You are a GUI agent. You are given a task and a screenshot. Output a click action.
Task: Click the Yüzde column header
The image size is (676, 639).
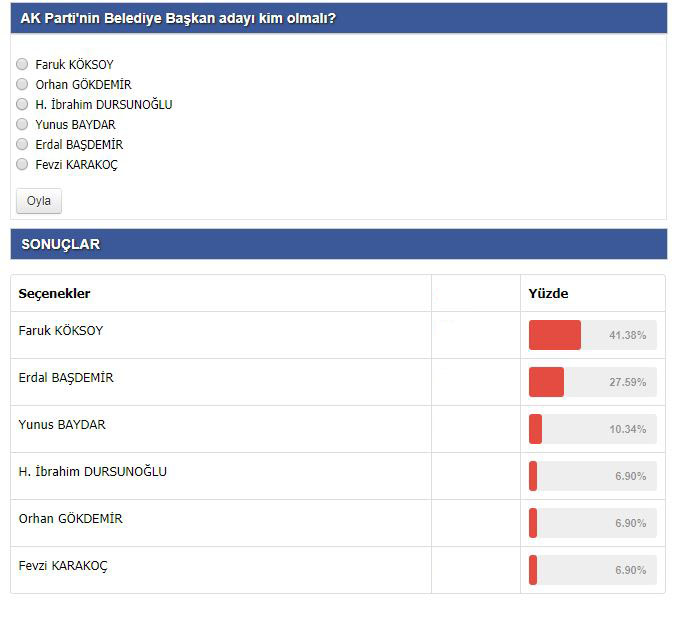548,294
